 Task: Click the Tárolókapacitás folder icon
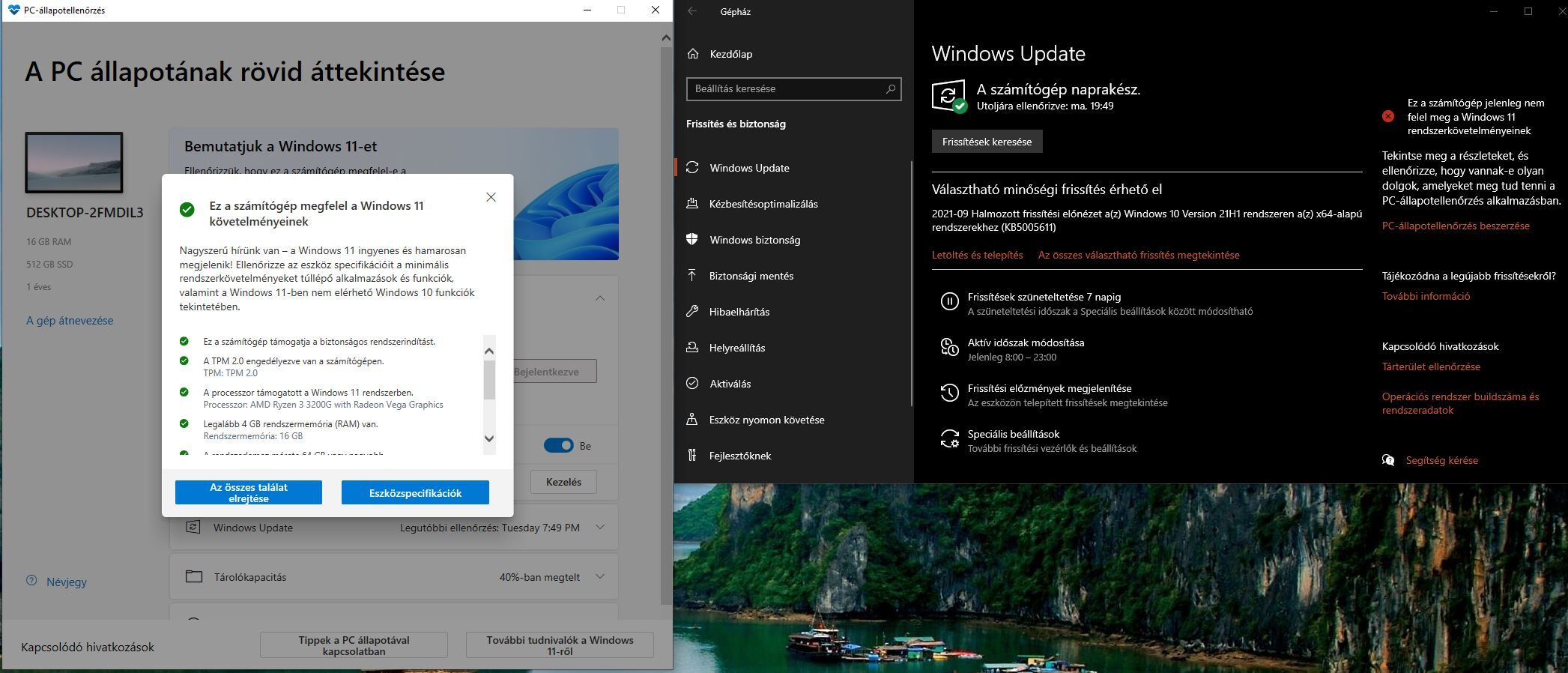click(194, 576)
